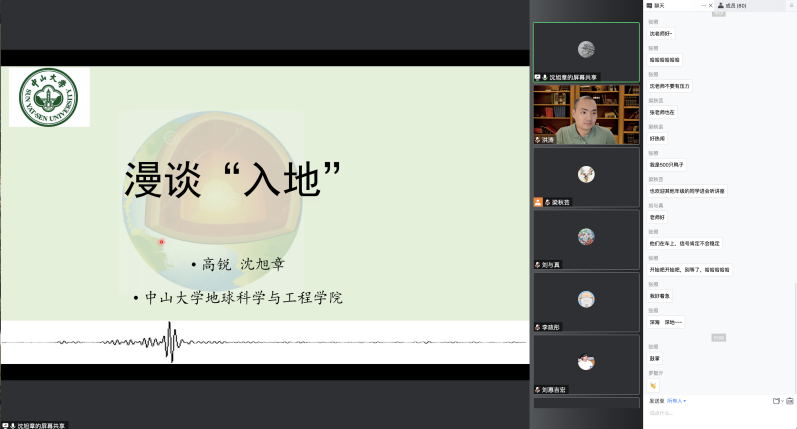Open the 成员 (60) members tab
This screenshot has width=797, height=429.
click(738, 6)
